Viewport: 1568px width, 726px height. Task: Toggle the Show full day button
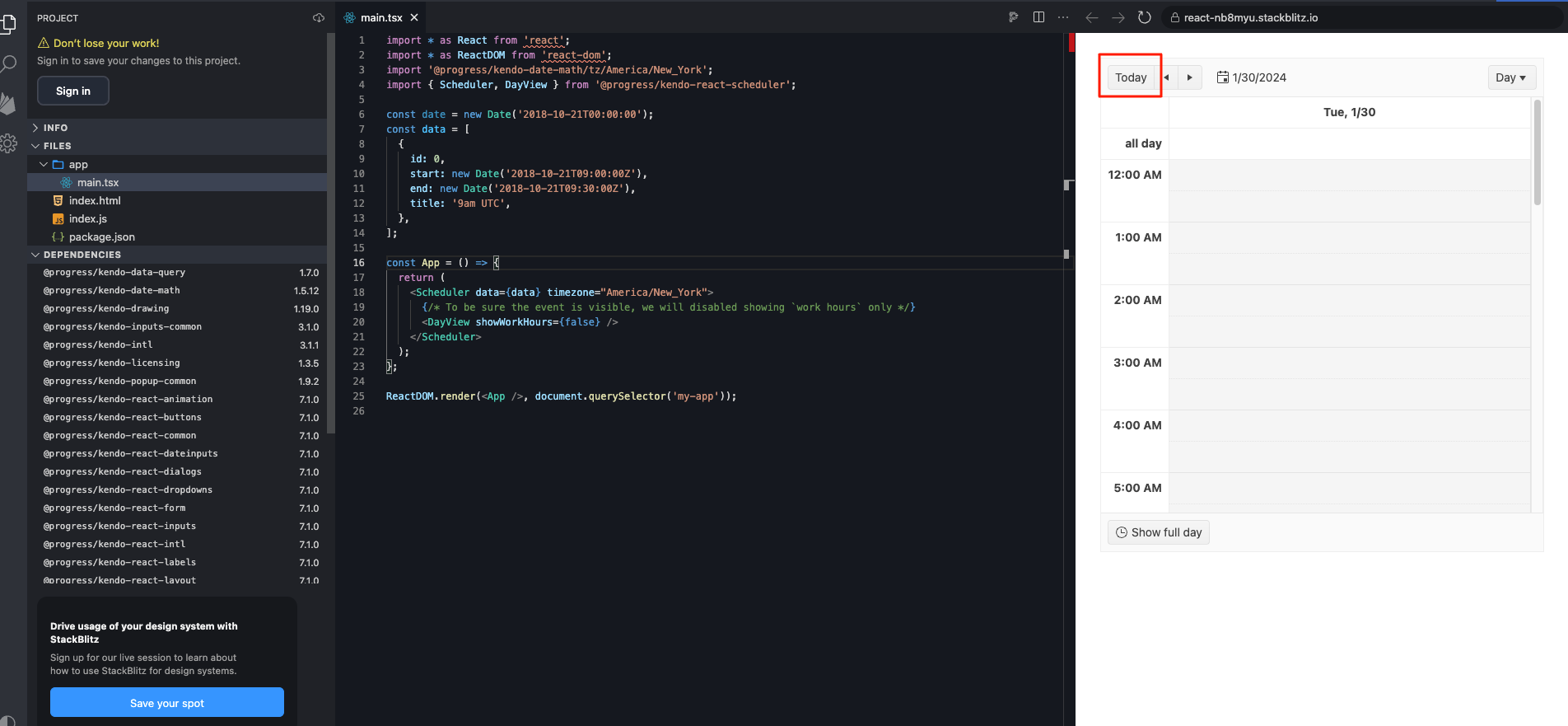(x=1158, y=532)
